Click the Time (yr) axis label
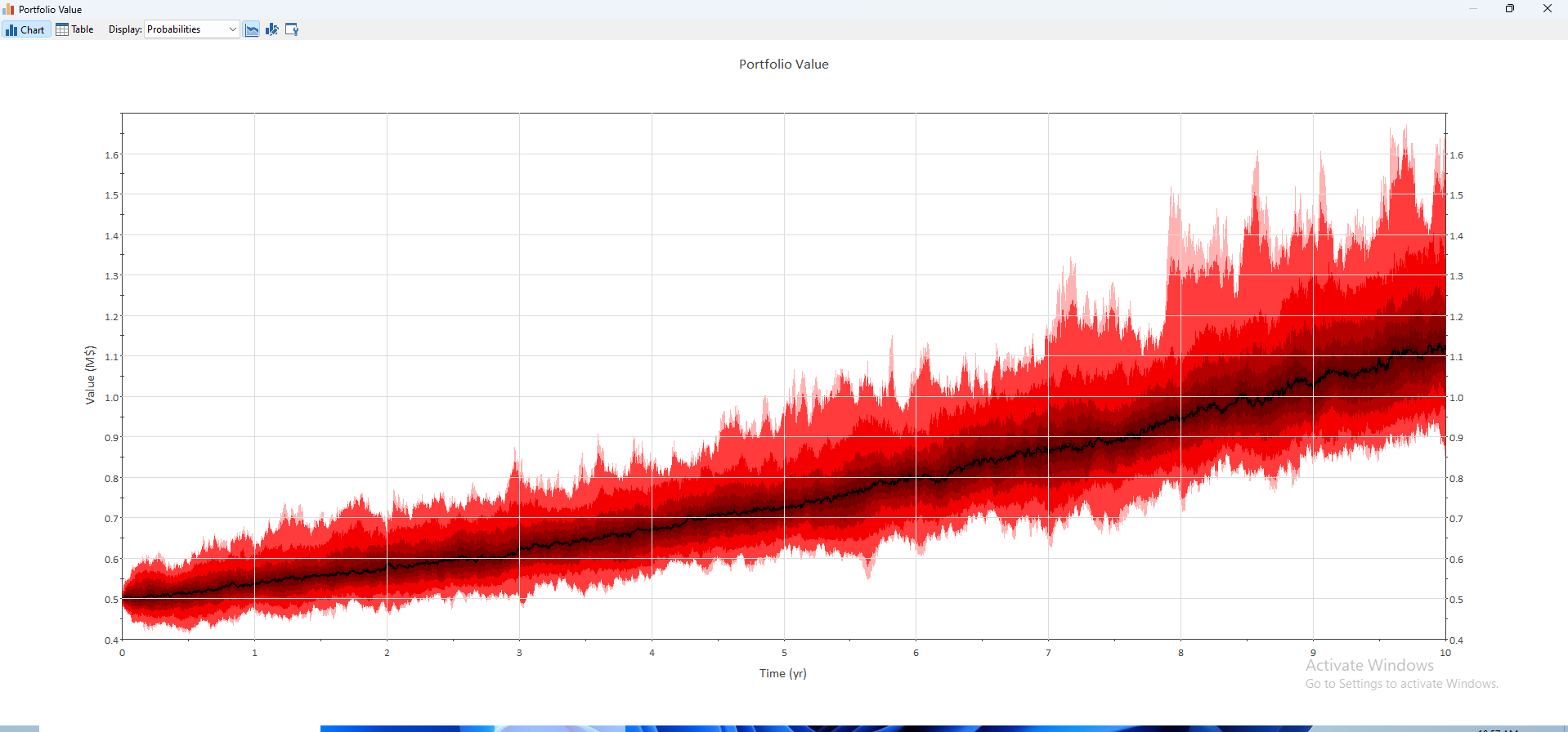 [x=782, y=673]
